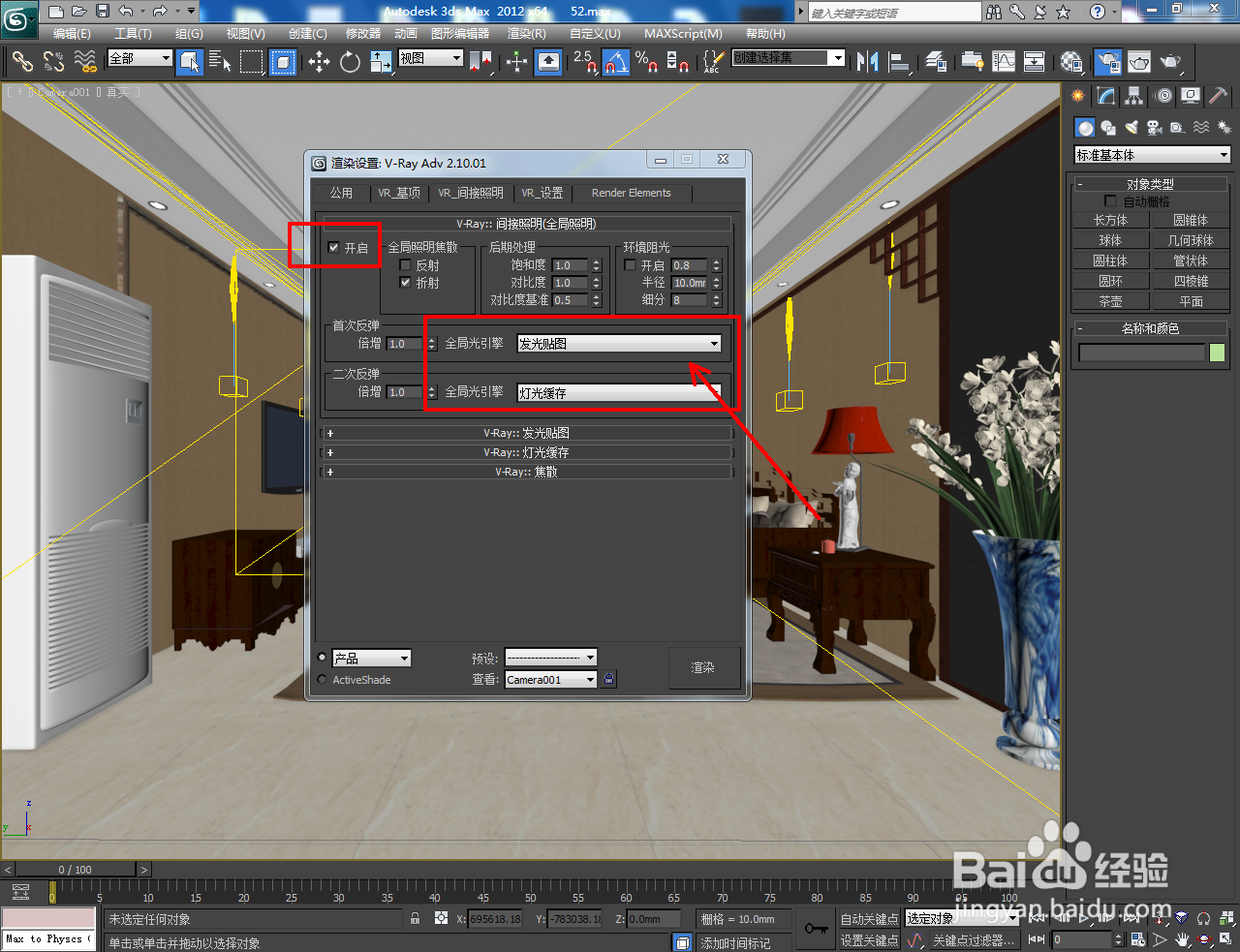Viewport: 1240px width, 952px height.
Task: Switch to the VR_设置 tab
Action: [542, 193]
